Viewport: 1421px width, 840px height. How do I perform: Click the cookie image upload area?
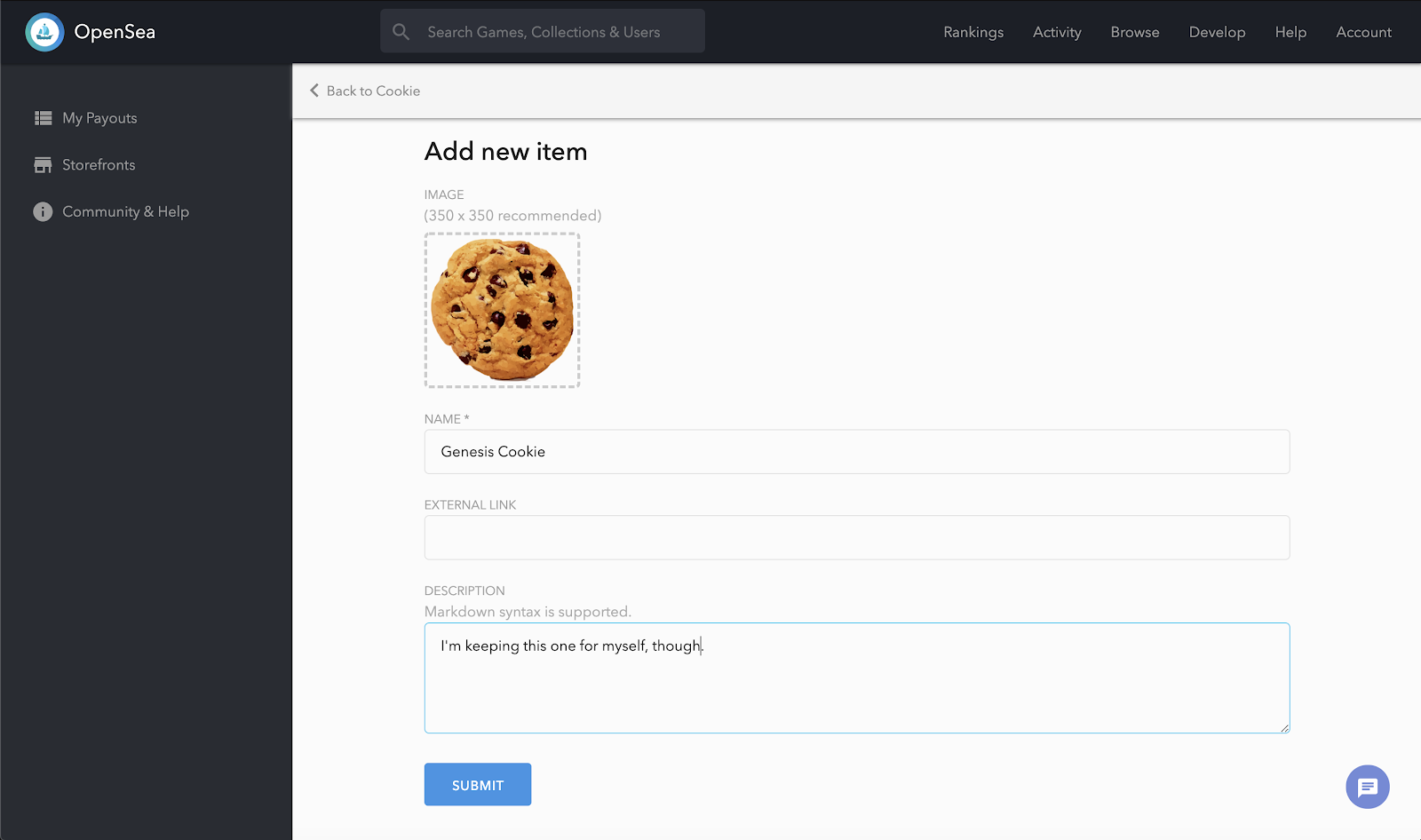pyautogui.click(x=502, y=310)
